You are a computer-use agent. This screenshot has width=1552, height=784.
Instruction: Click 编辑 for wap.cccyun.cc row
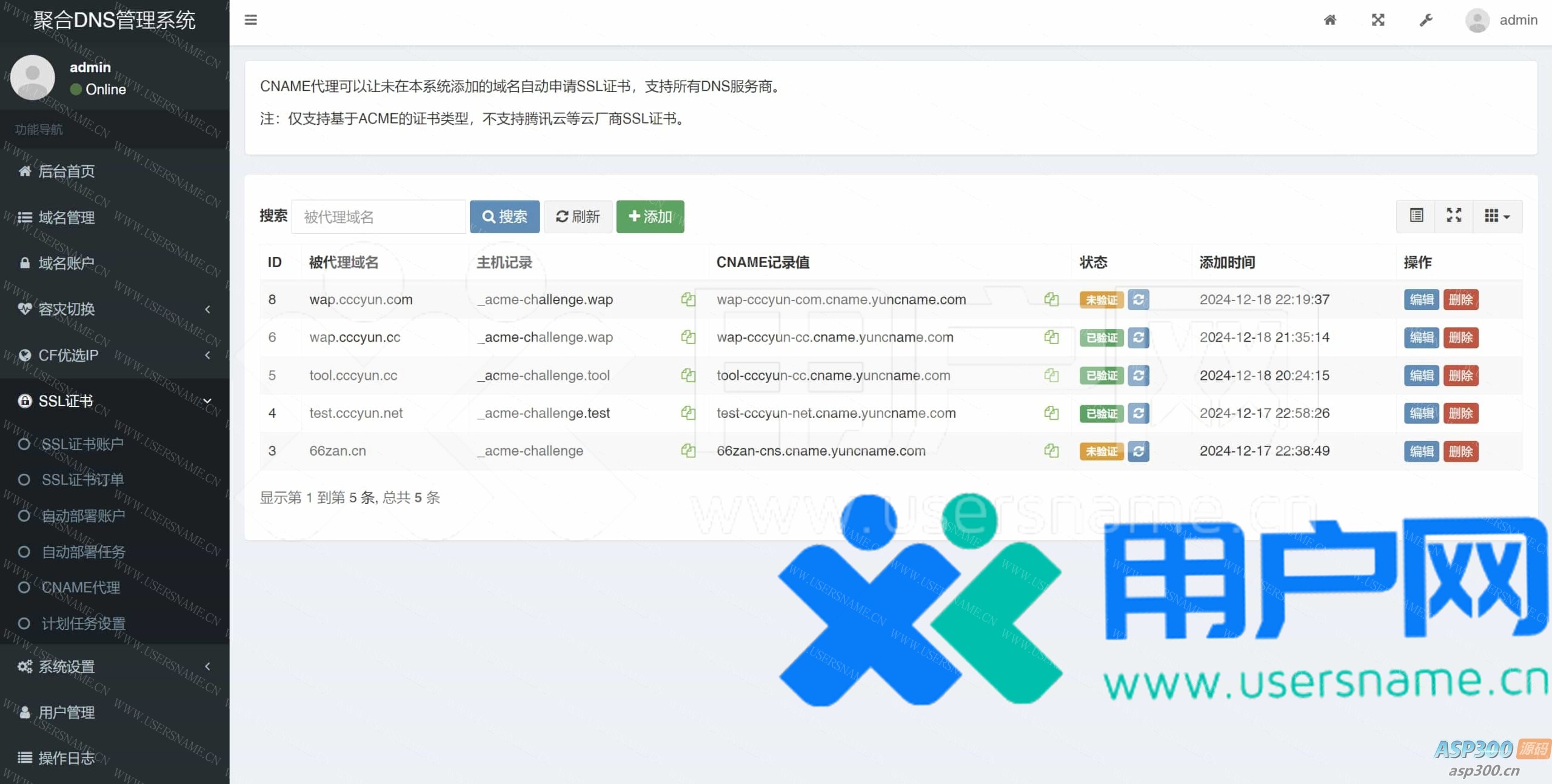1421,337
